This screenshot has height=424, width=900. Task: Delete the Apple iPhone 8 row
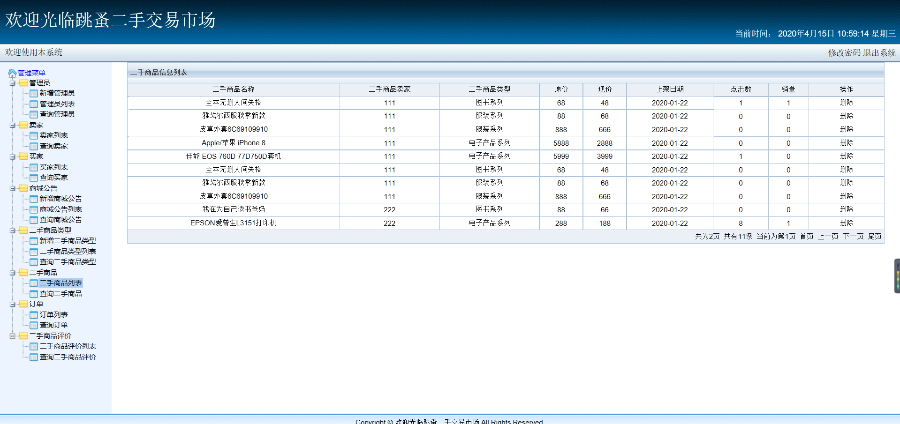click(846, 142)
